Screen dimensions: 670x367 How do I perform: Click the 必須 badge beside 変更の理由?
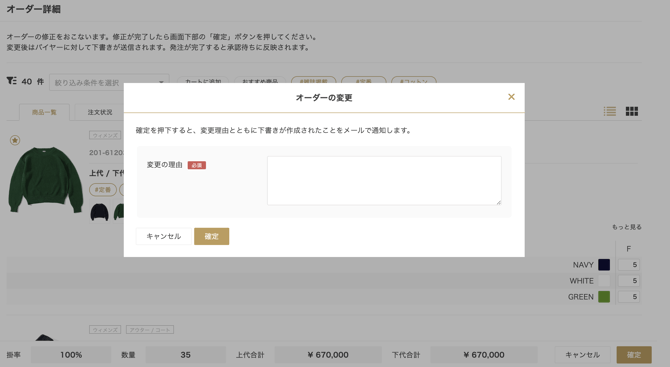[197, 165]
